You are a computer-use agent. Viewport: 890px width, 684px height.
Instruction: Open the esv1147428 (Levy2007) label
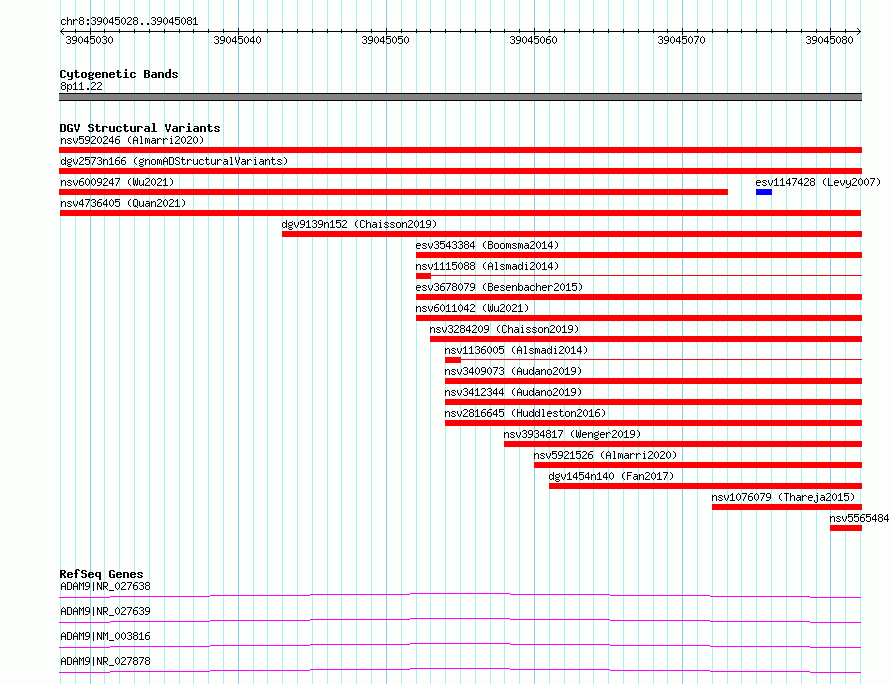[818, 182]
